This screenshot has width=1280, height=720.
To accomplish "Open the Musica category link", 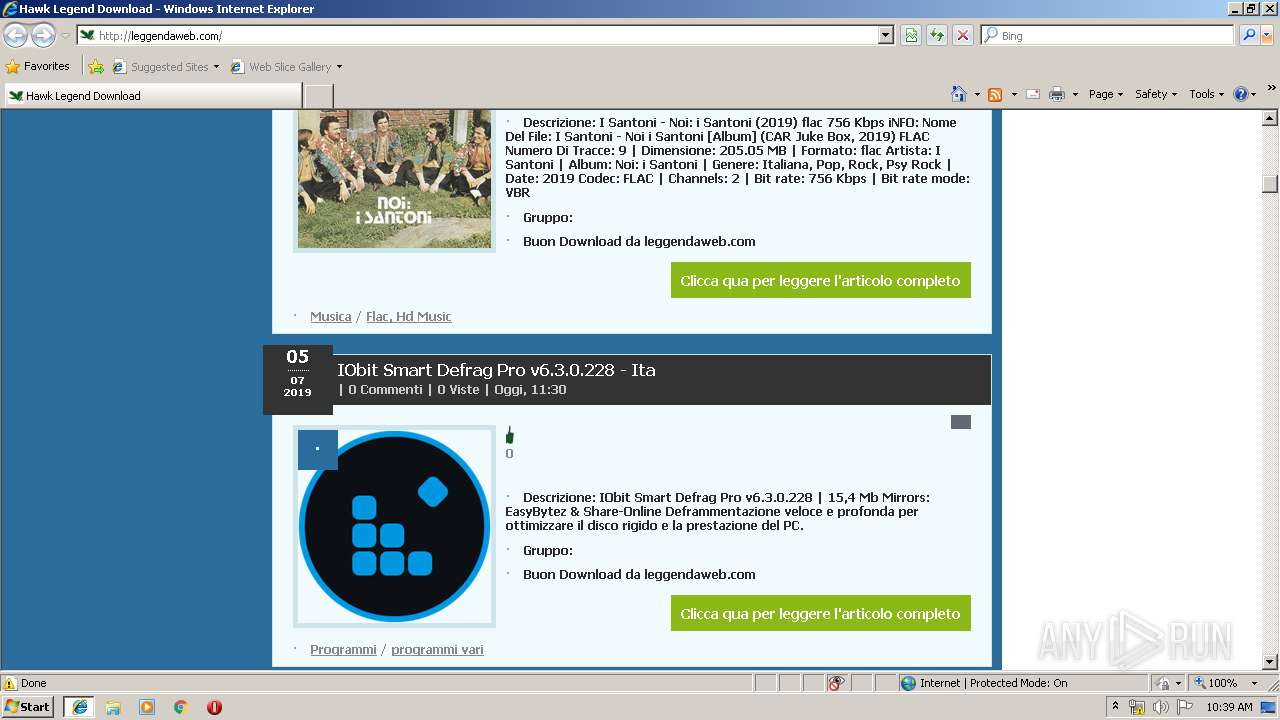I will tap(330, 316).
